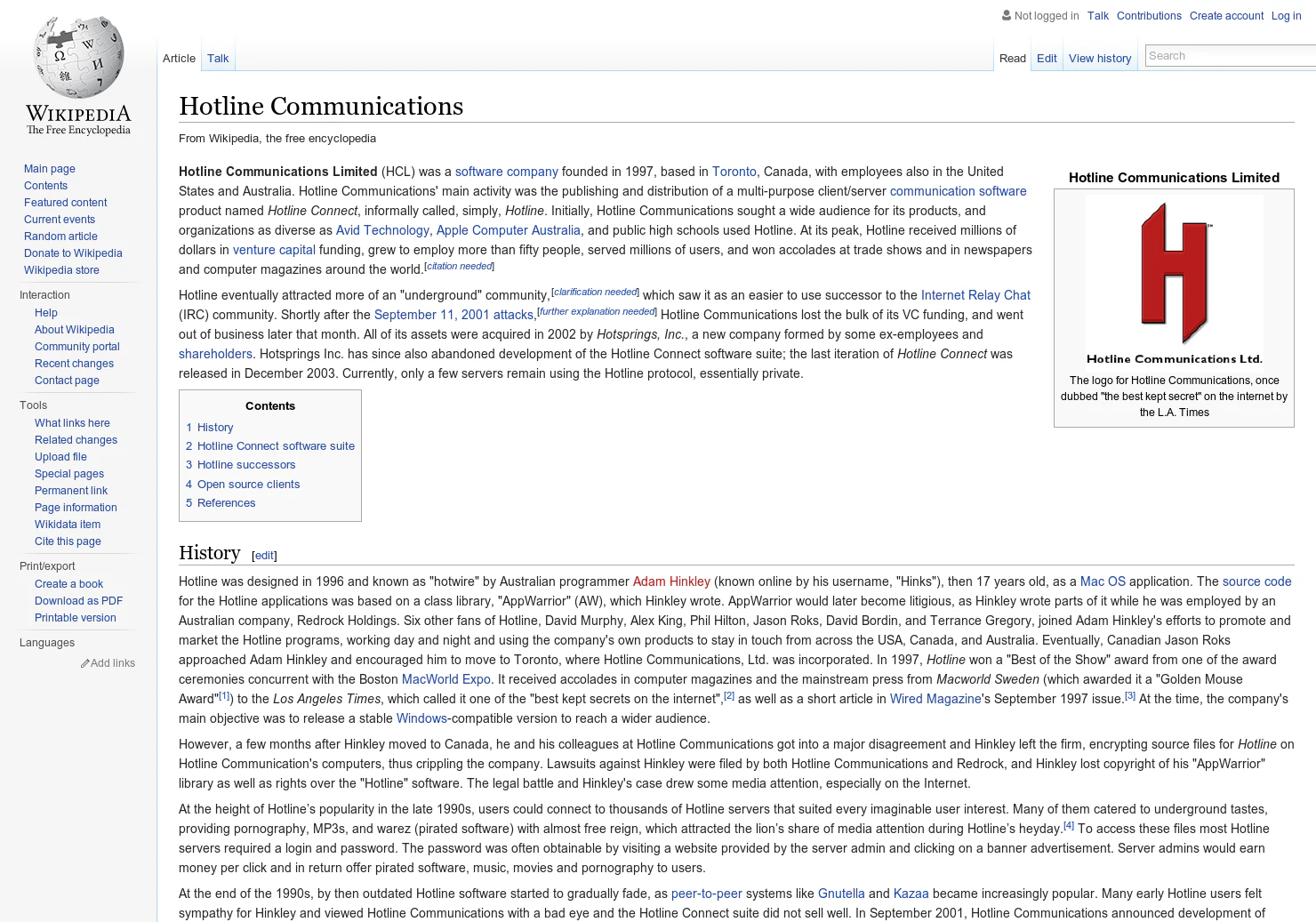Viewport: 1316px width, 922px height.
Task: Open the software company link
Action: point(507,172)
